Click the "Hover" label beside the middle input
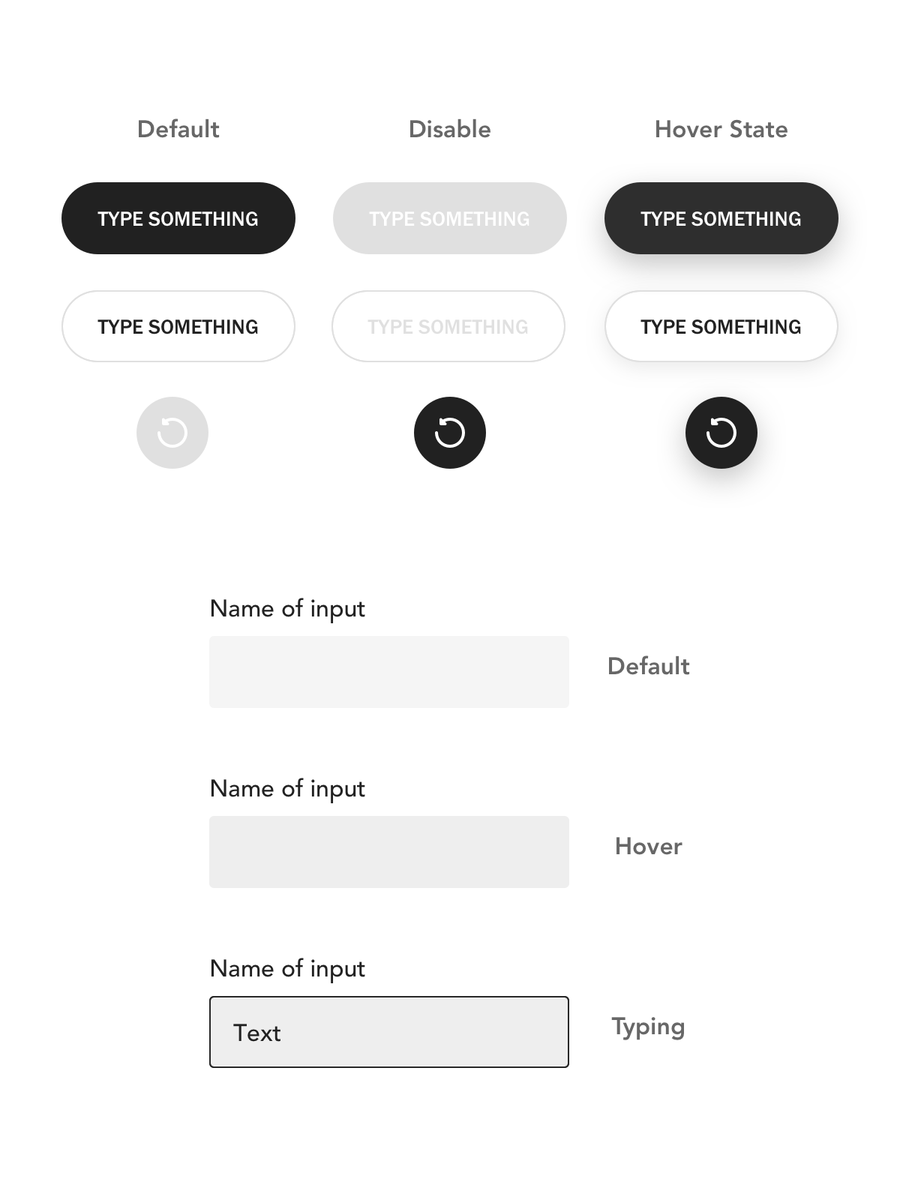Image resolution: width=900 pixels, height=1185 pixels. click(x=648, y=846)
